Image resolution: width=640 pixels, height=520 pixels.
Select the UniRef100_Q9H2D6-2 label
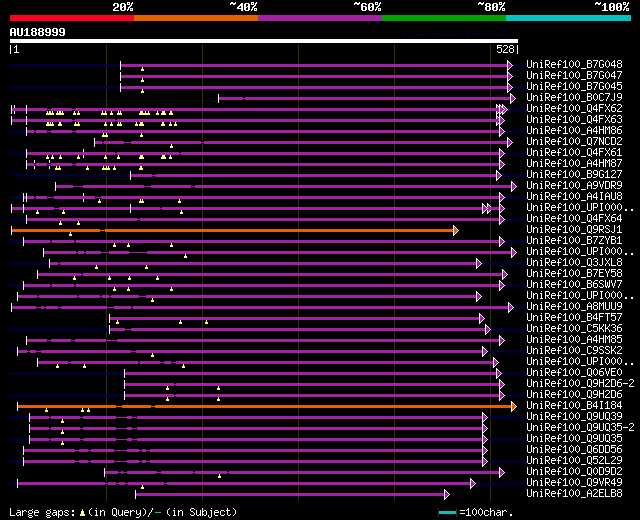tap(580, 384)
